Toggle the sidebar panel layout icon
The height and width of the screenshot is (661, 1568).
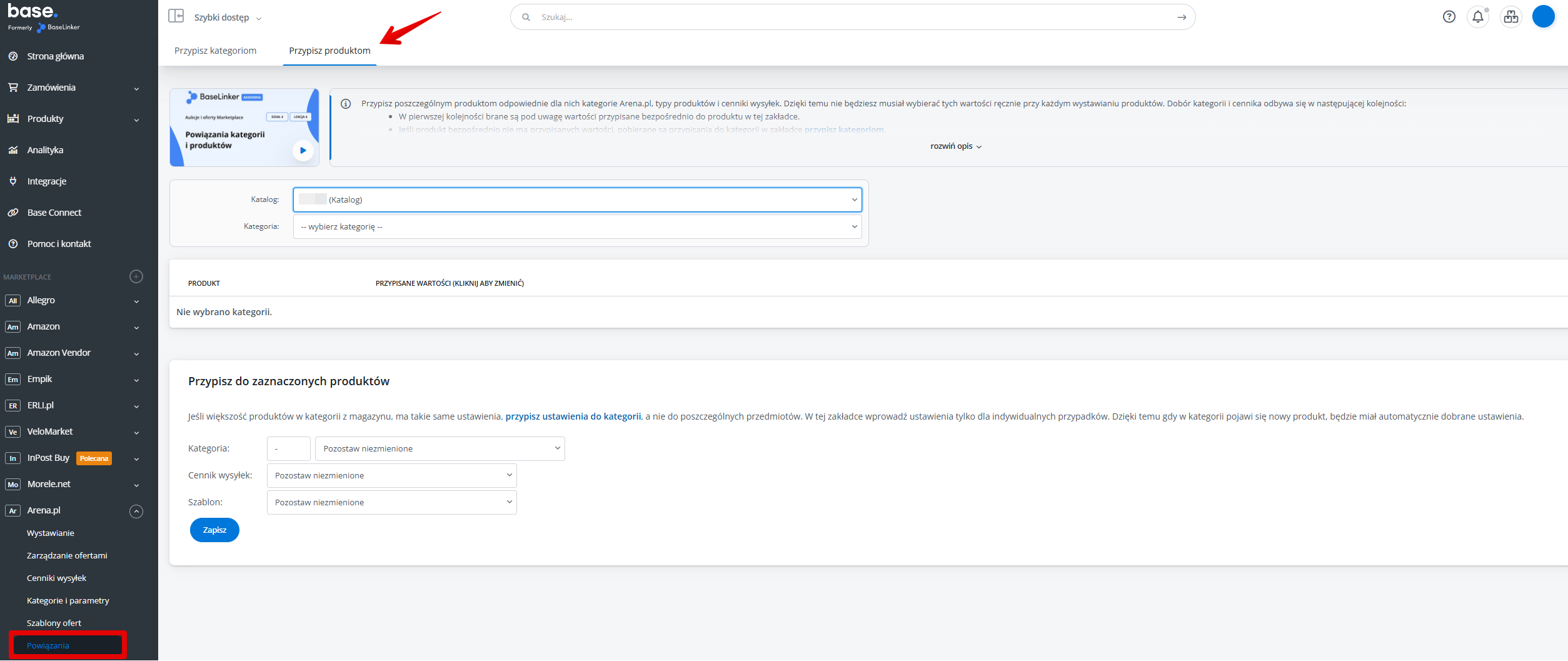[x=176, y=16]
